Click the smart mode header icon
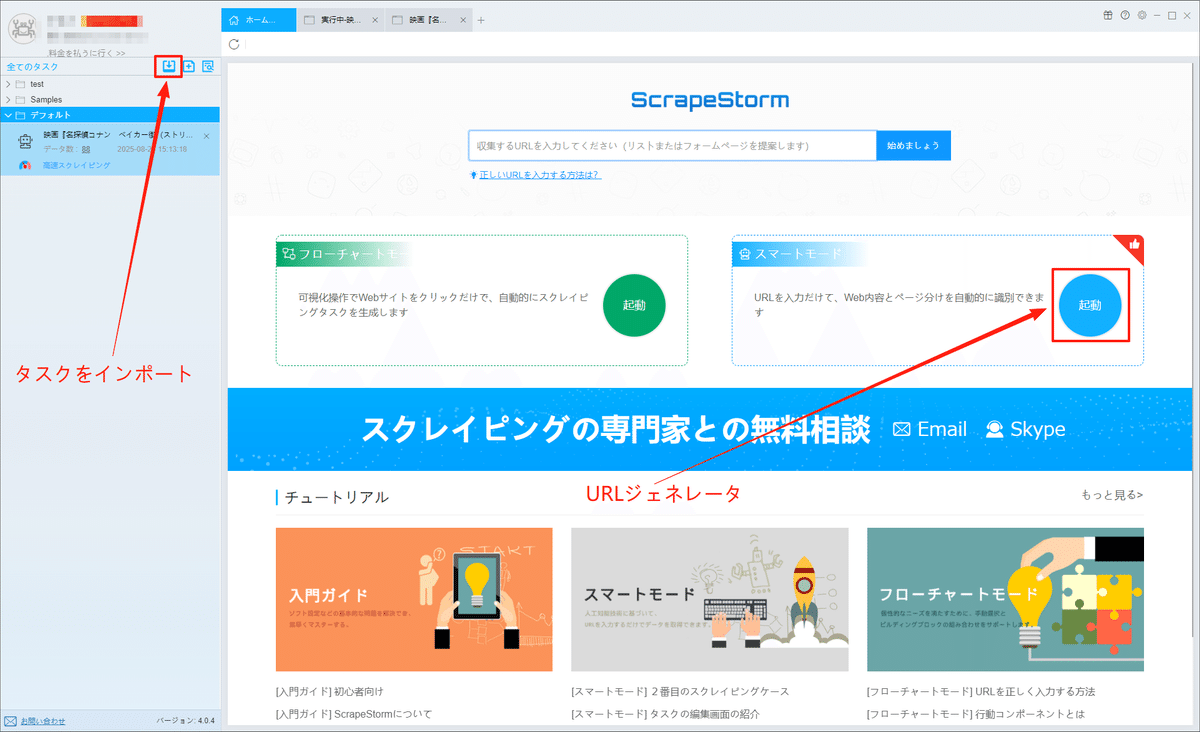The height and width of the screenshot is (732, 1200). 744,254
